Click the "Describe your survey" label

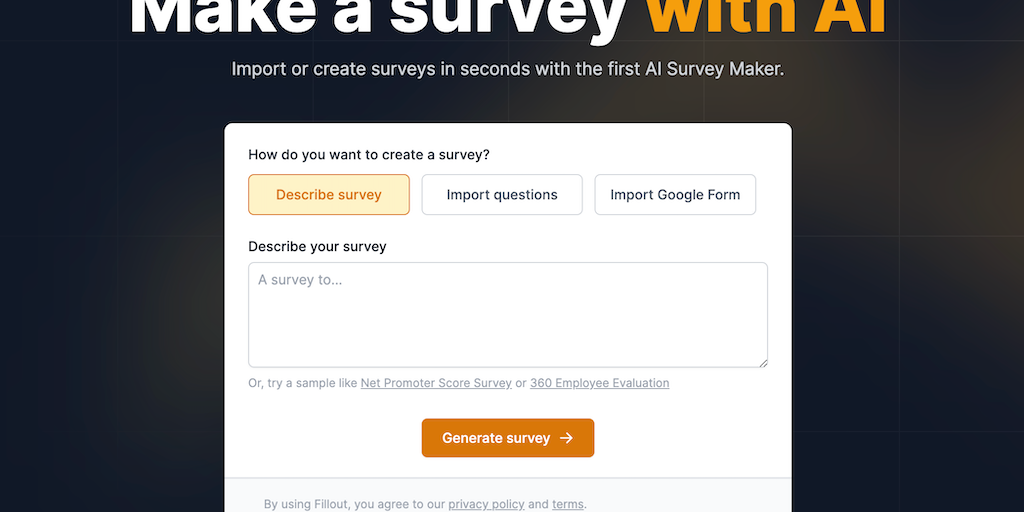click(317, 246)
